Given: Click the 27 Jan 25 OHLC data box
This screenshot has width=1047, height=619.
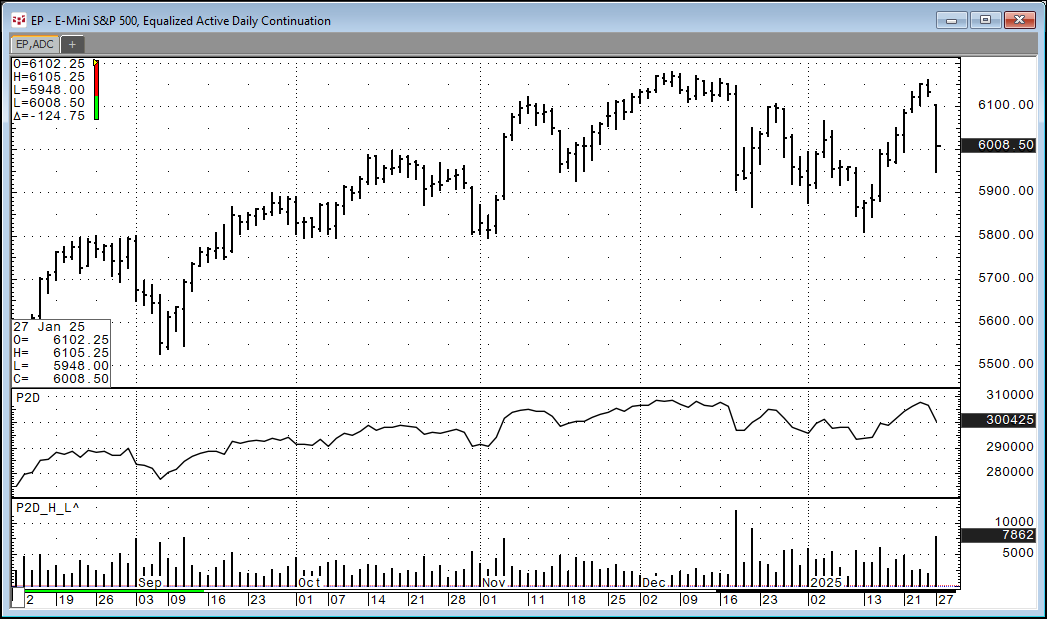Looking at the screenshot, I should pyautogui.click(x=61, y=353).
